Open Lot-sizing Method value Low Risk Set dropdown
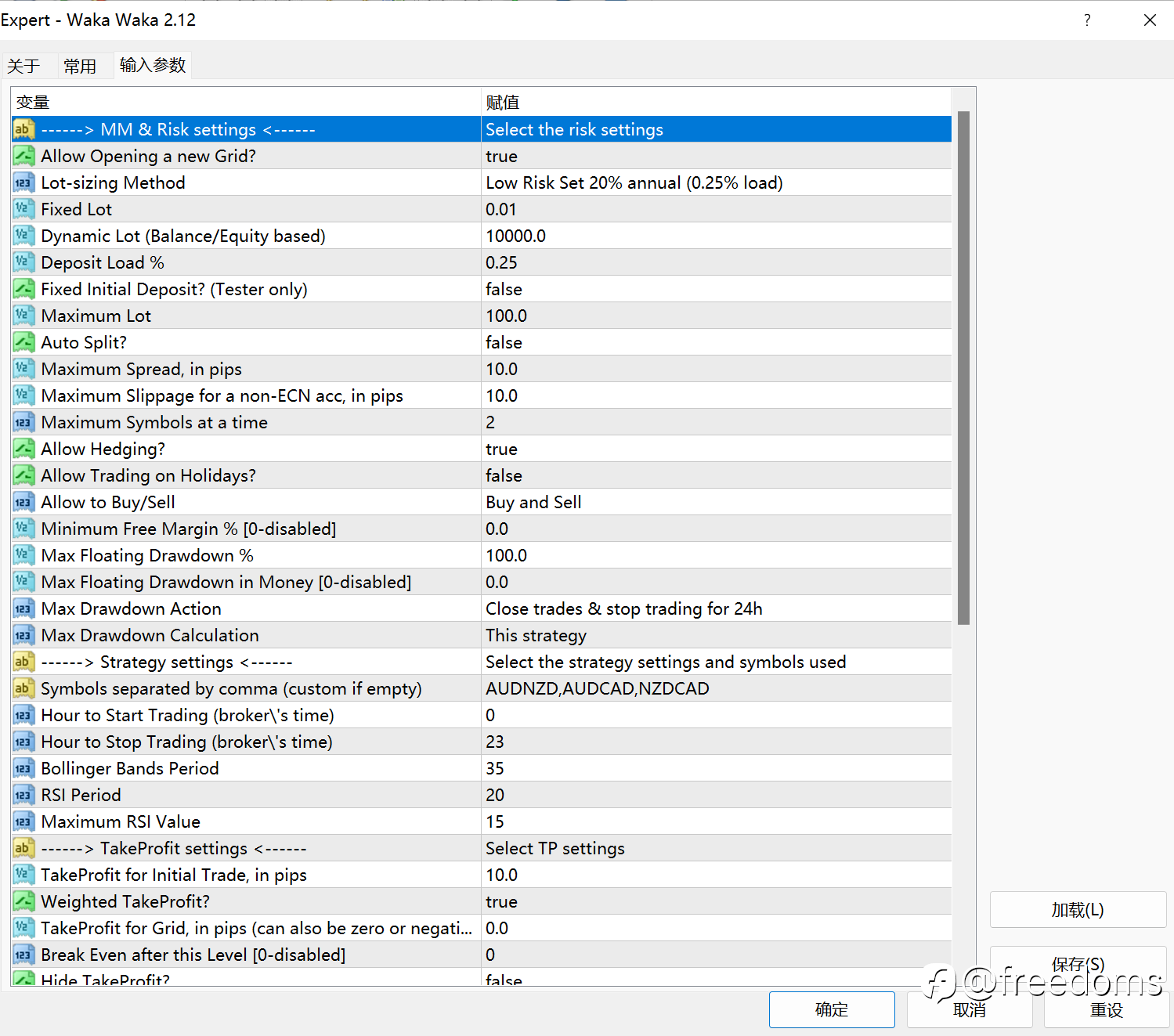This screenshot has width=1174, height=1036. click(x=717, y=182)
